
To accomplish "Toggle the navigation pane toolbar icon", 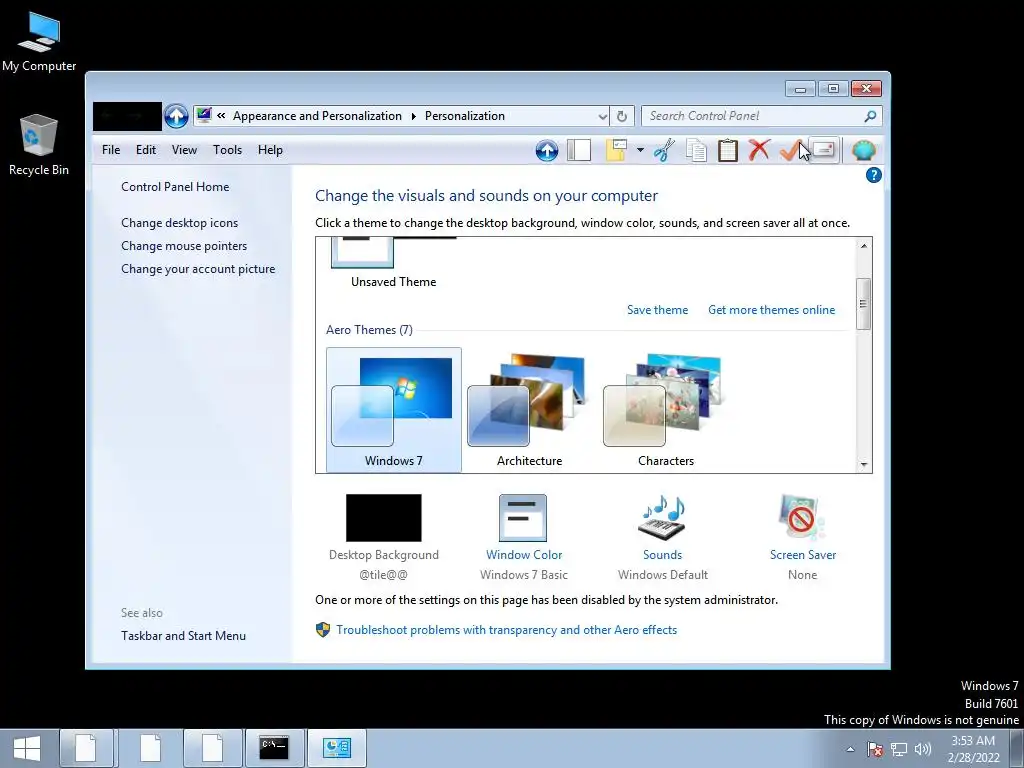I will 579,151.
